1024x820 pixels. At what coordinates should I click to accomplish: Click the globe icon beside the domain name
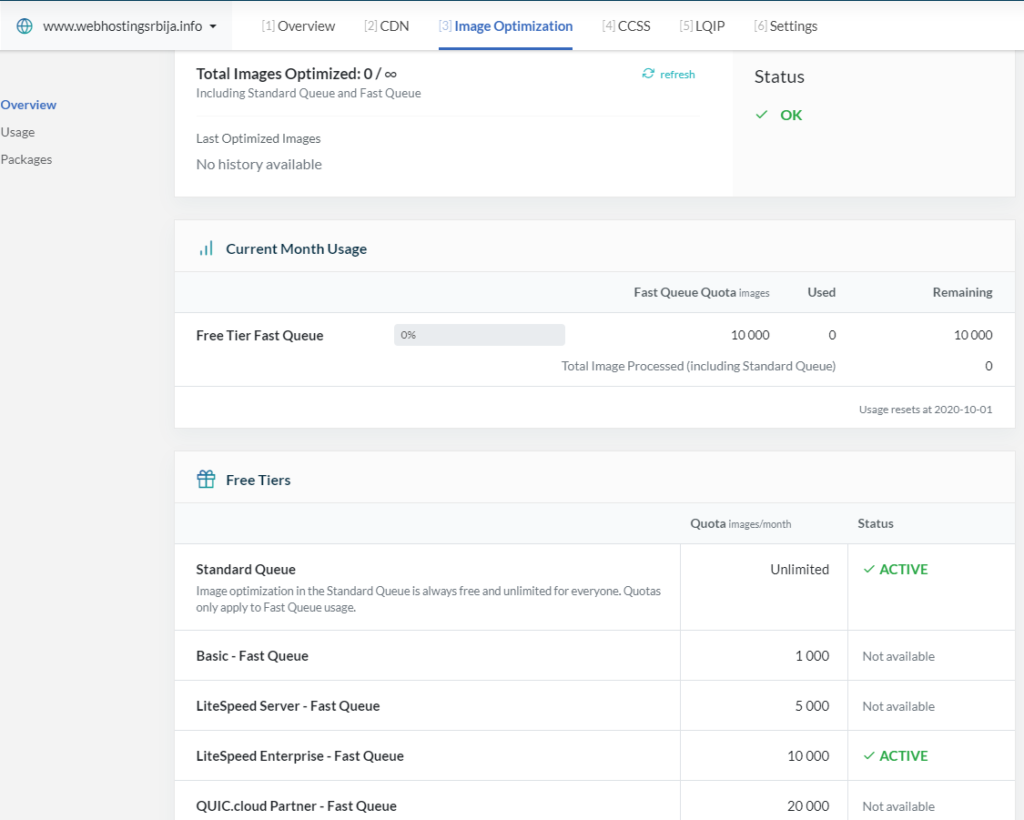[24, 26]
